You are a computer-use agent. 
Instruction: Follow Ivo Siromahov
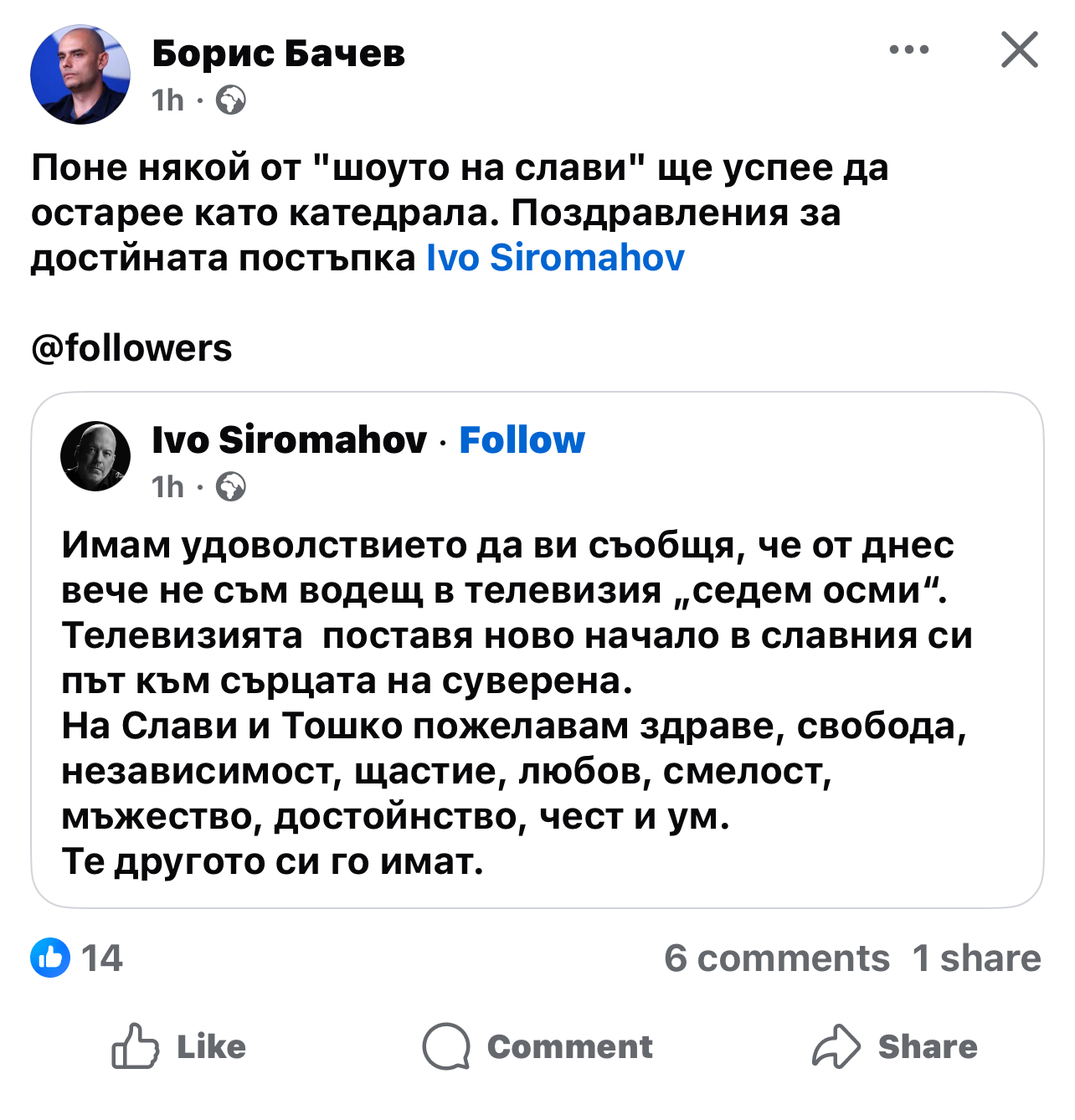522,439
